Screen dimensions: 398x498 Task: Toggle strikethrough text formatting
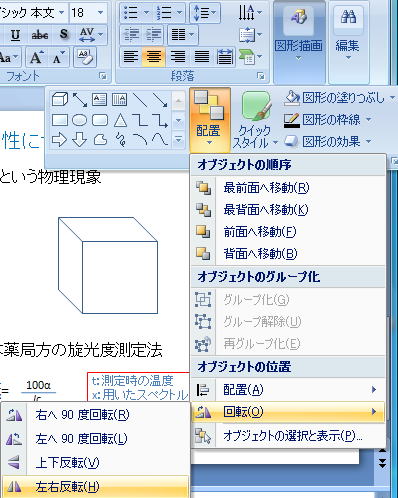(x=40, y=35)
